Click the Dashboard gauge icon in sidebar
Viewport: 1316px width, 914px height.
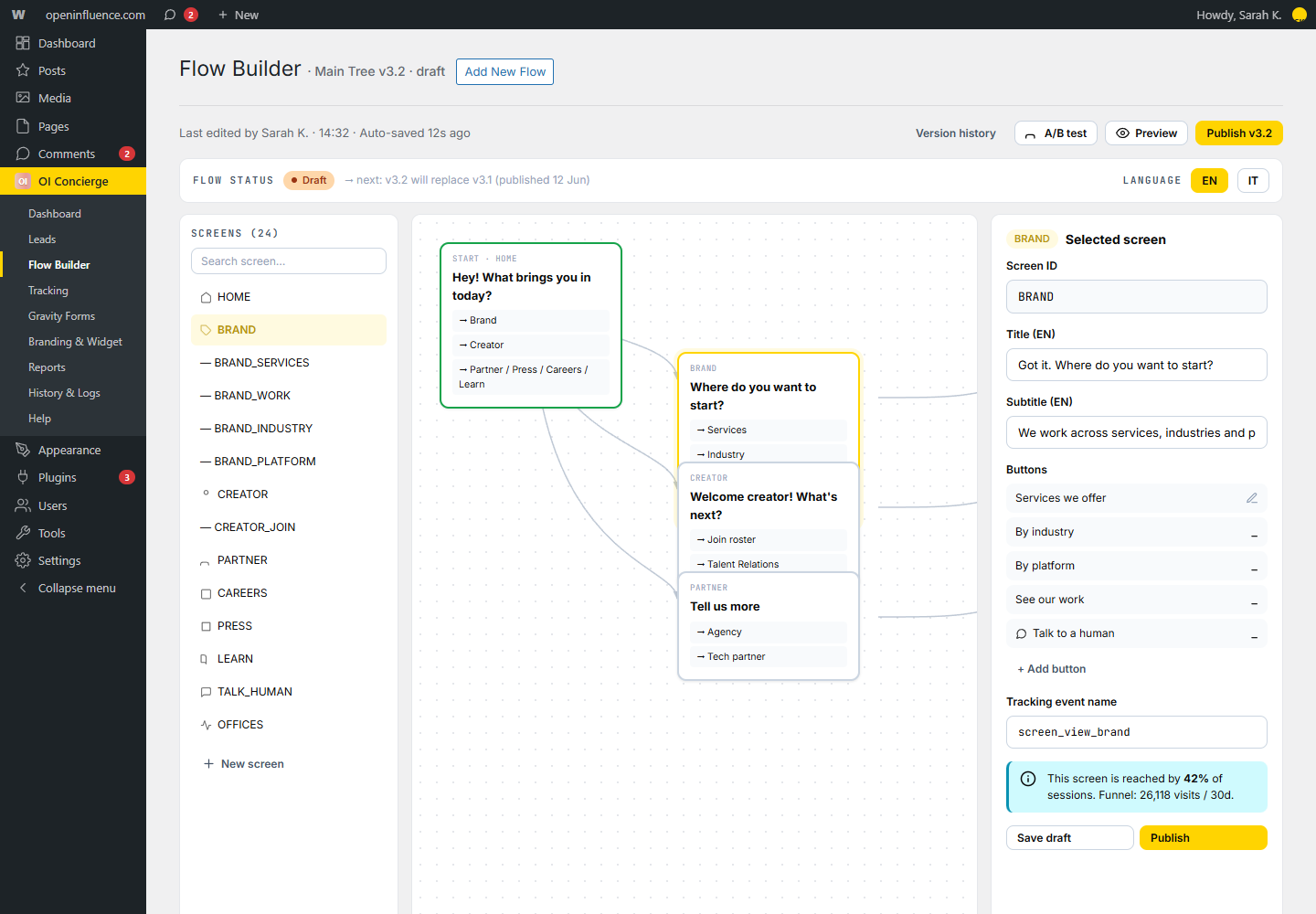coord(23,43)
